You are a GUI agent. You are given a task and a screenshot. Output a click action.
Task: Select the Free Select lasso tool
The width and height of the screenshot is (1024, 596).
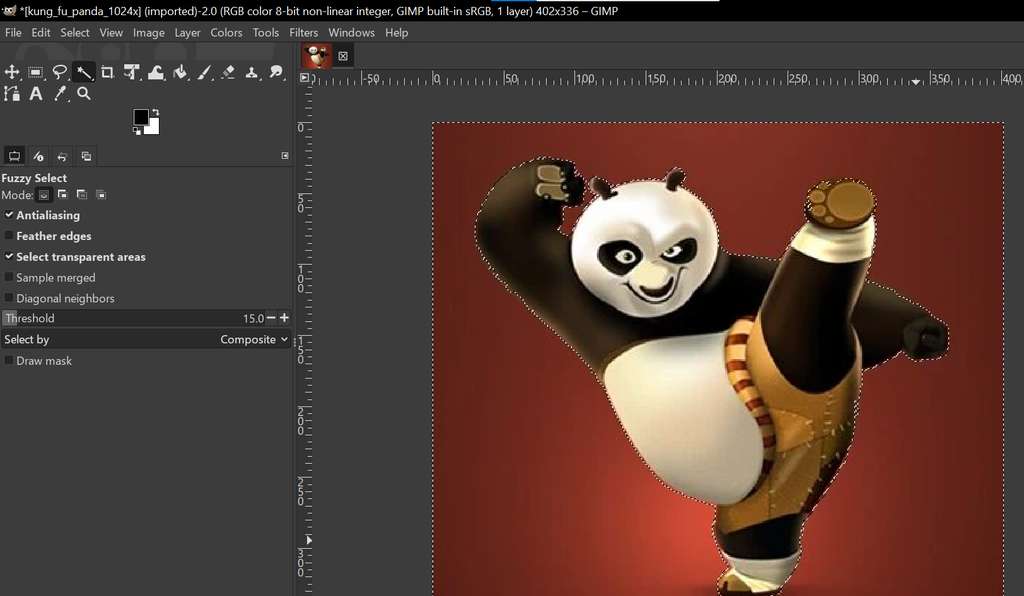60,72
